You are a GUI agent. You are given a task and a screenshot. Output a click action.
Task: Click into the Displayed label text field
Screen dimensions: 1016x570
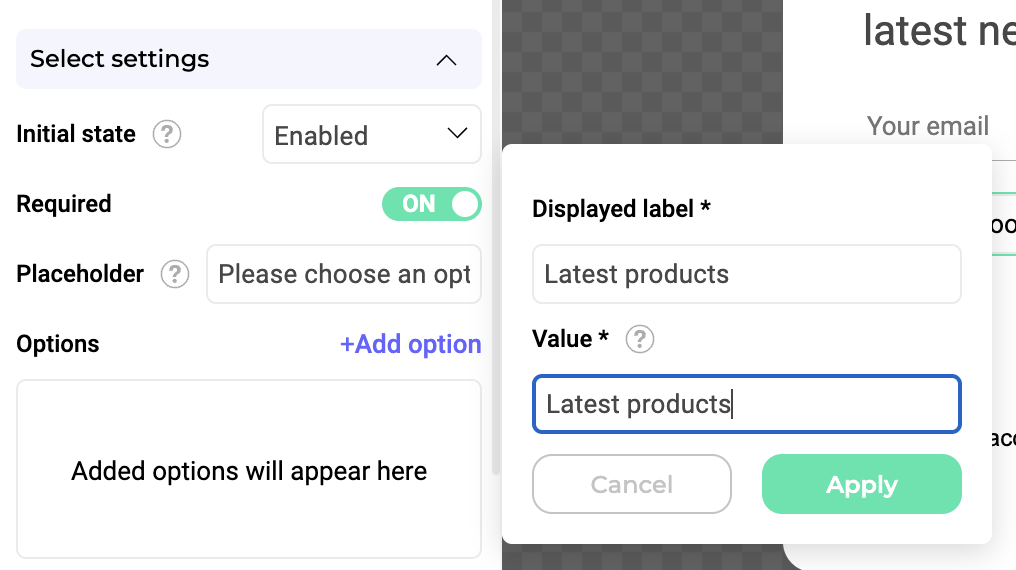(x=746, y=274)
